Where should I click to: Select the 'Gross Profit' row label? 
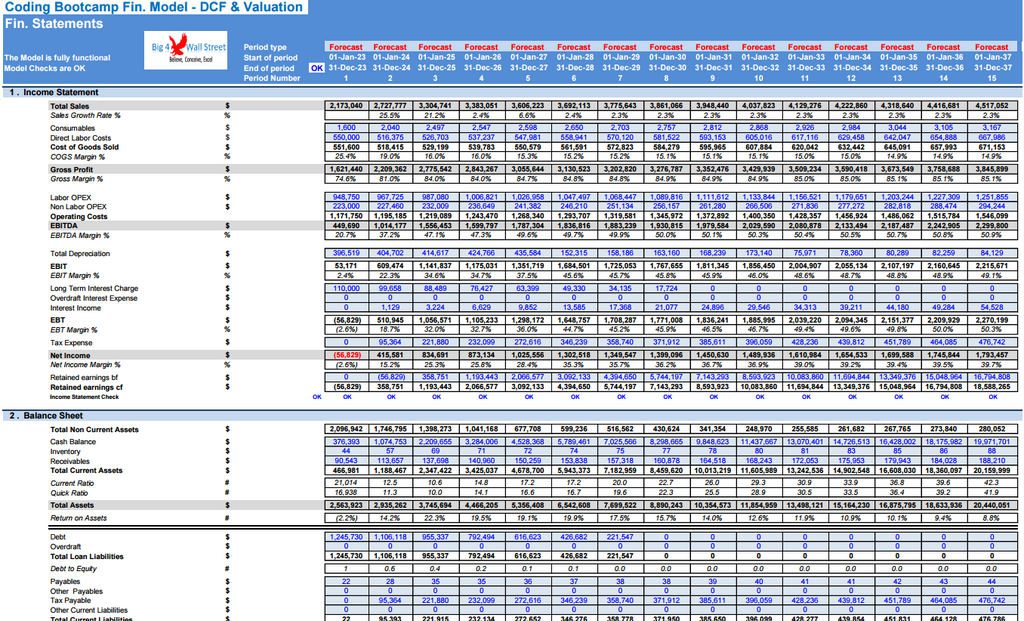pyautogui.click(x=71, y=169)
